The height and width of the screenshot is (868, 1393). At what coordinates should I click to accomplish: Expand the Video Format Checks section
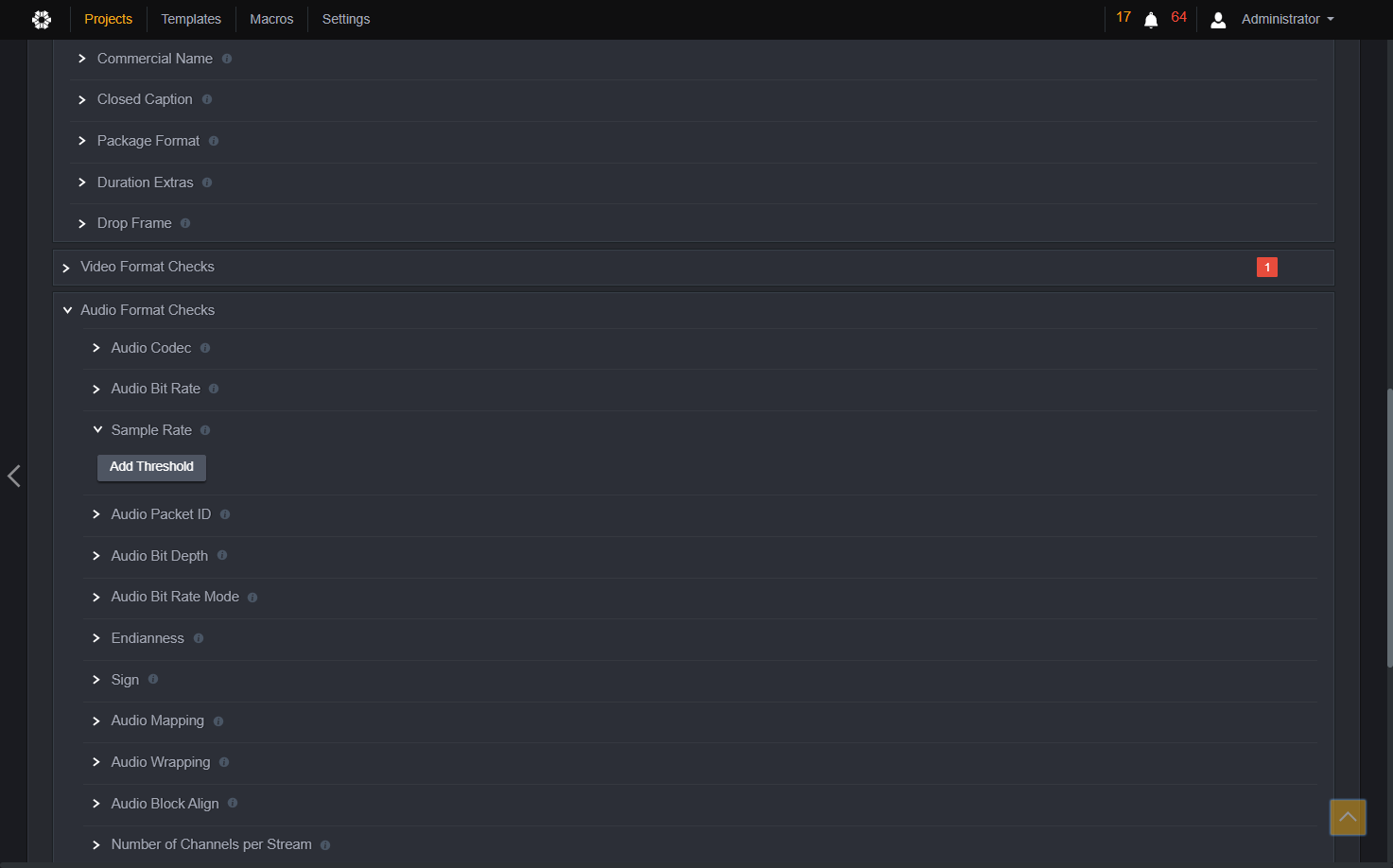[x=66, y=268]
